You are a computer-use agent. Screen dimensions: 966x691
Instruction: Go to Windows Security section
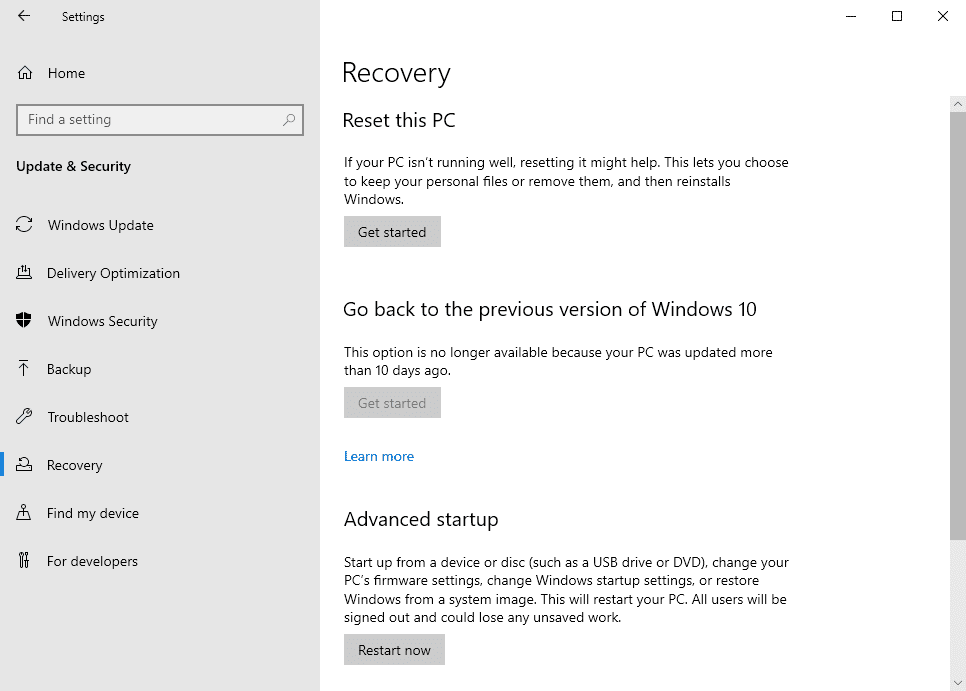102,321
